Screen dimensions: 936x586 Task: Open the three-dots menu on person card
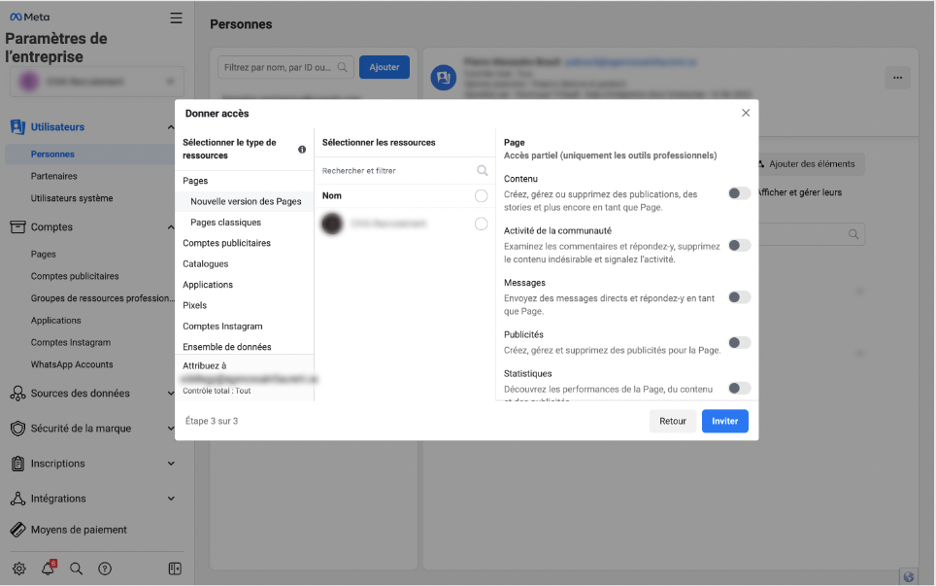(897, 78)
